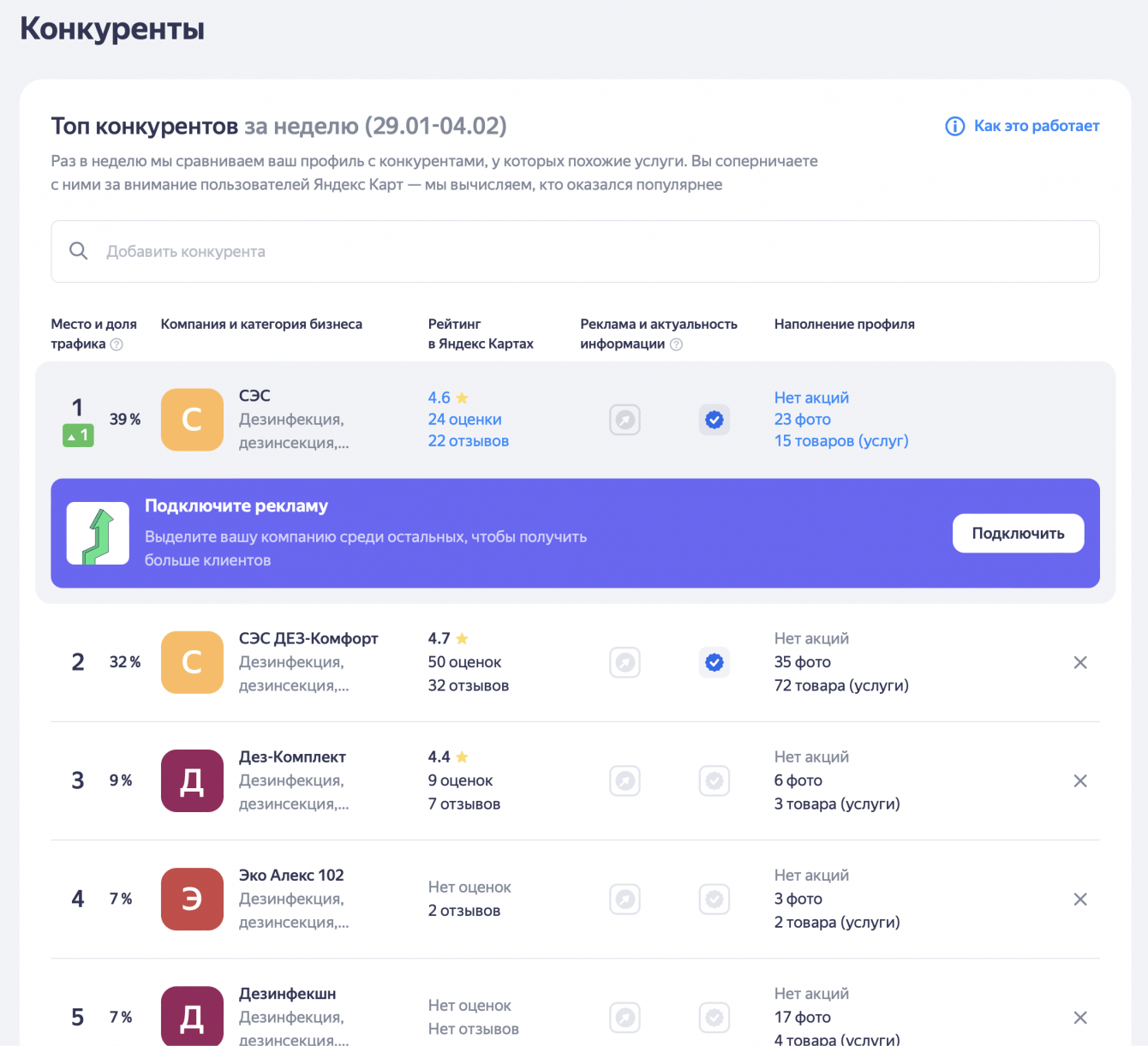Screen dimensions: 1148x1046
Task: Click the help icon next to 'трафика'
Action: (x=117, y=344)
